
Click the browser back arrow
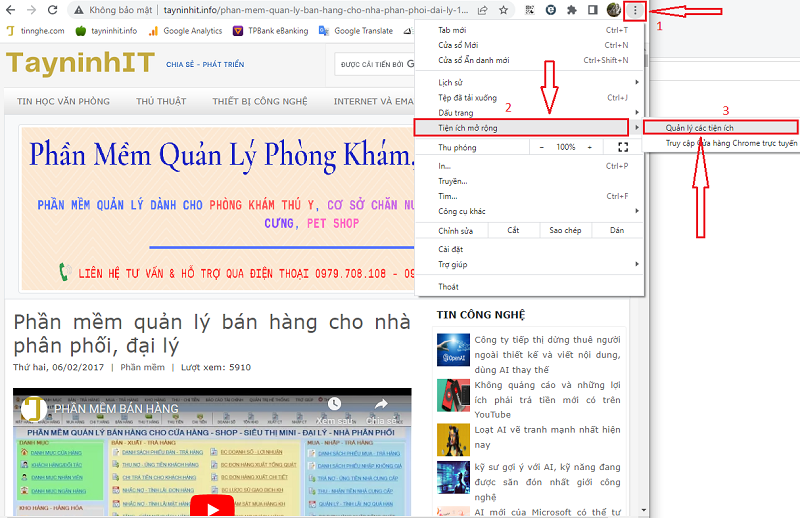(11, 10)
